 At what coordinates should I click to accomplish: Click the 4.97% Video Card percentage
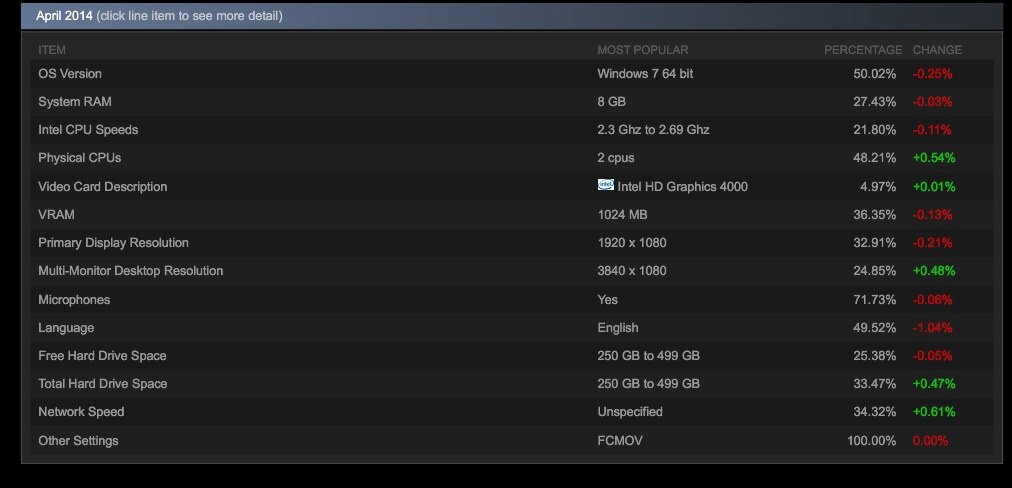878,187
